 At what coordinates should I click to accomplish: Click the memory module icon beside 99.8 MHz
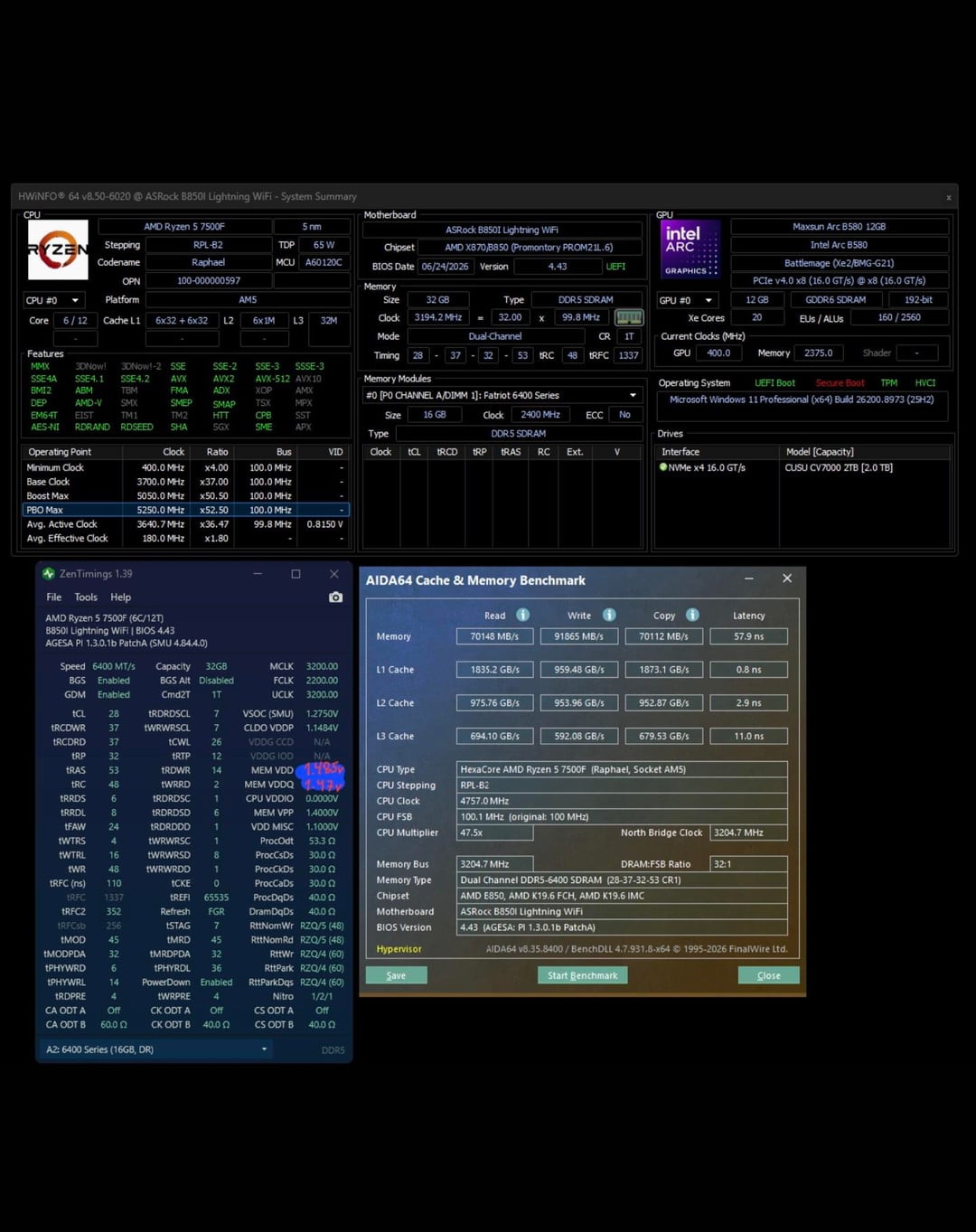[629, 317]
